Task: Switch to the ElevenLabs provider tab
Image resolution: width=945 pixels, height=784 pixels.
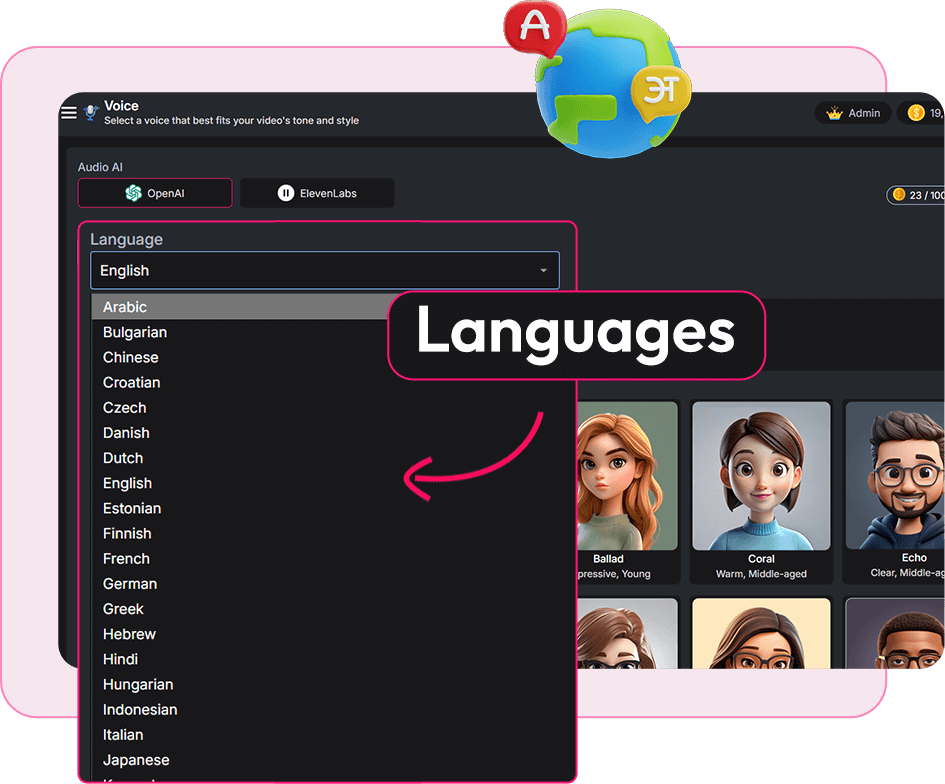Action: tap(317, 193)
